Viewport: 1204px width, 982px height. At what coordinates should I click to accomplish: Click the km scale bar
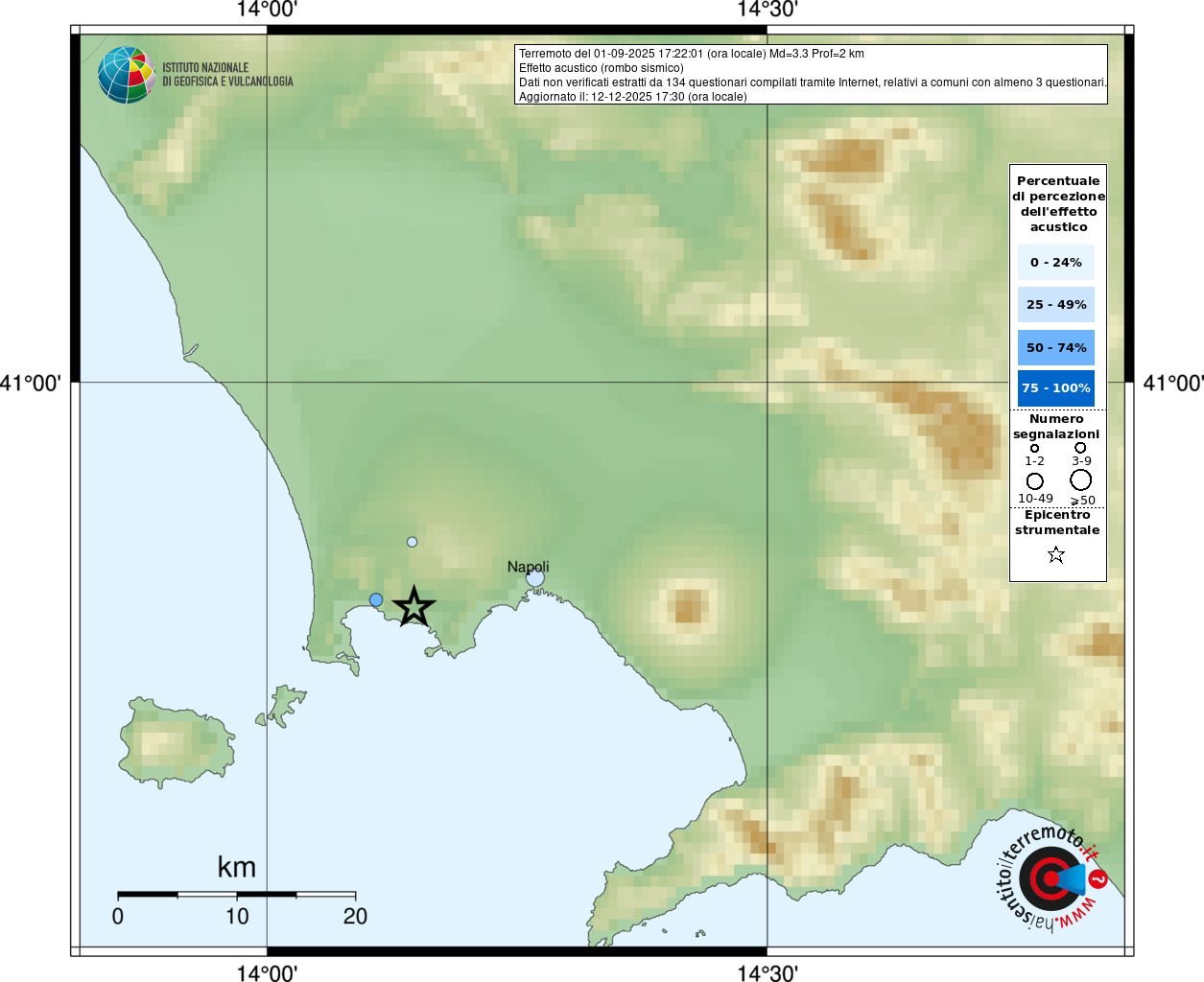point(236,895)
